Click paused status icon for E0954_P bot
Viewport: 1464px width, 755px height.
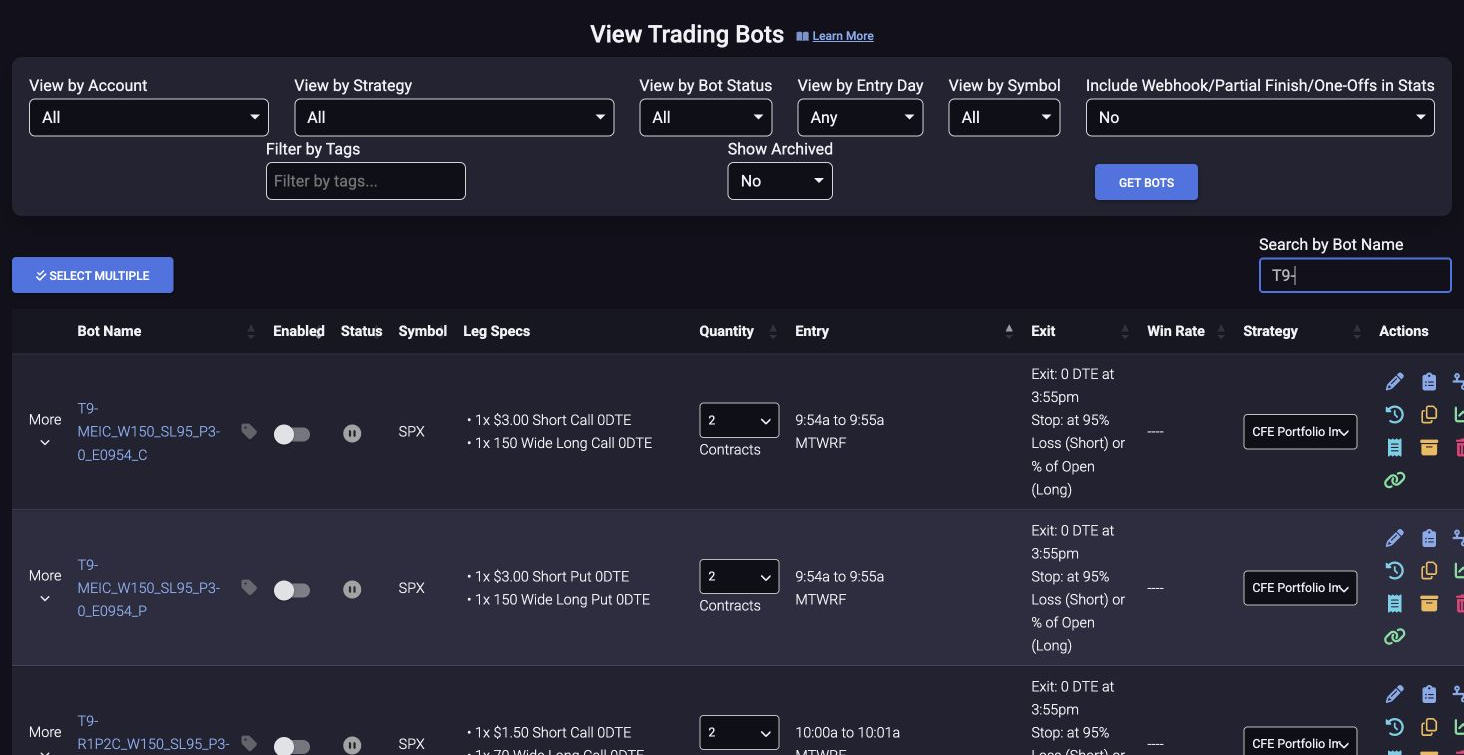352,589
